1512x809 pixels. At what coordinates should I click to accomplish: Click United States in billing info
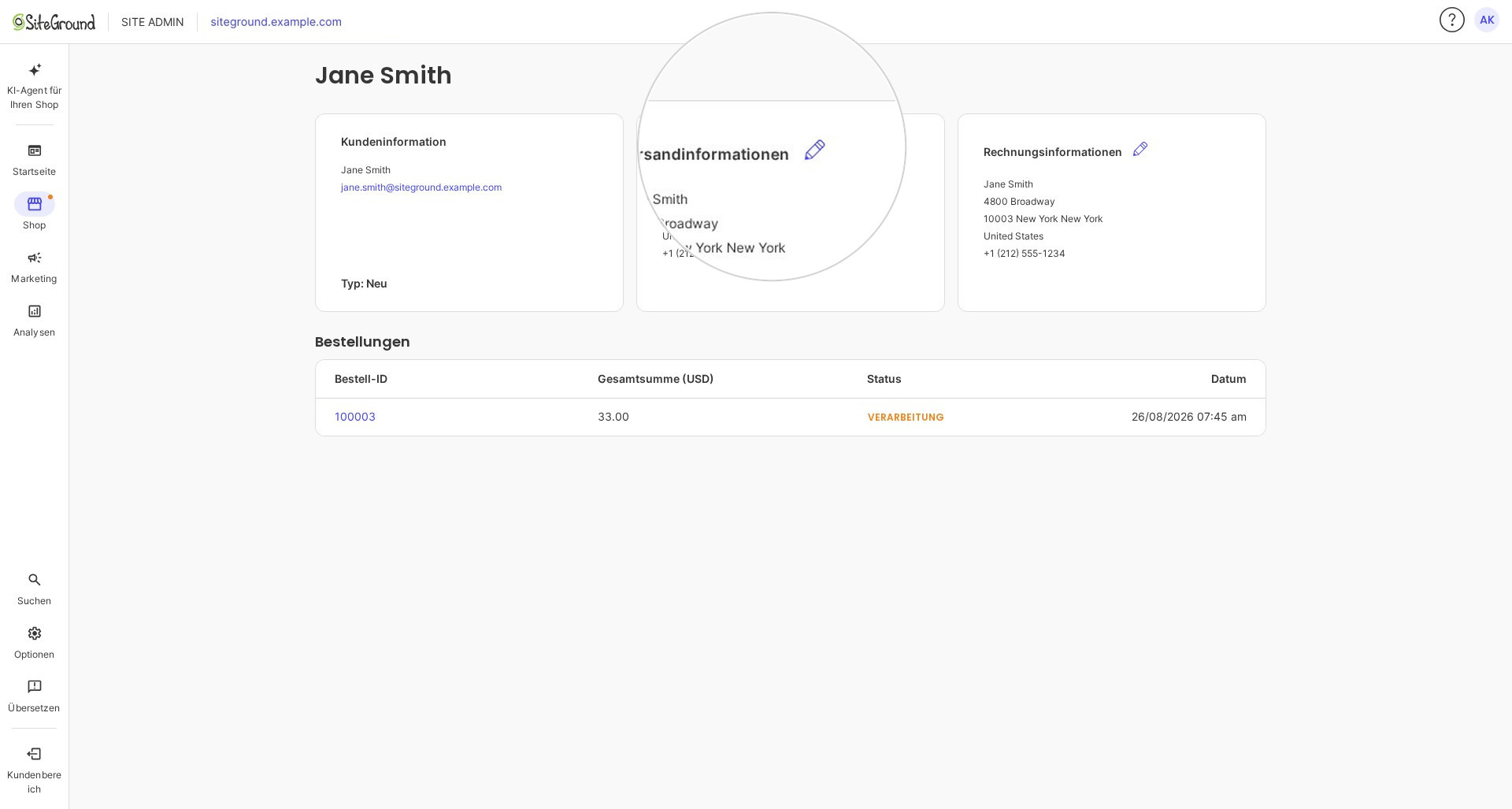[1014, 236]
